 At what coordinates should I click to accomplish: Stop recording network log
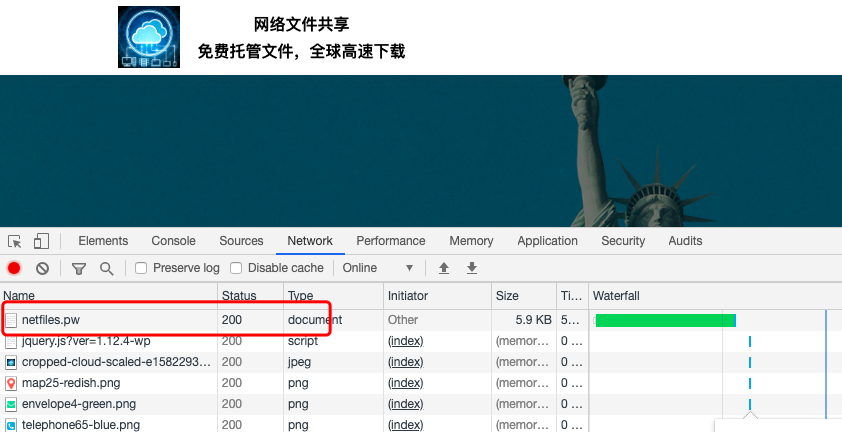[14, 268]
